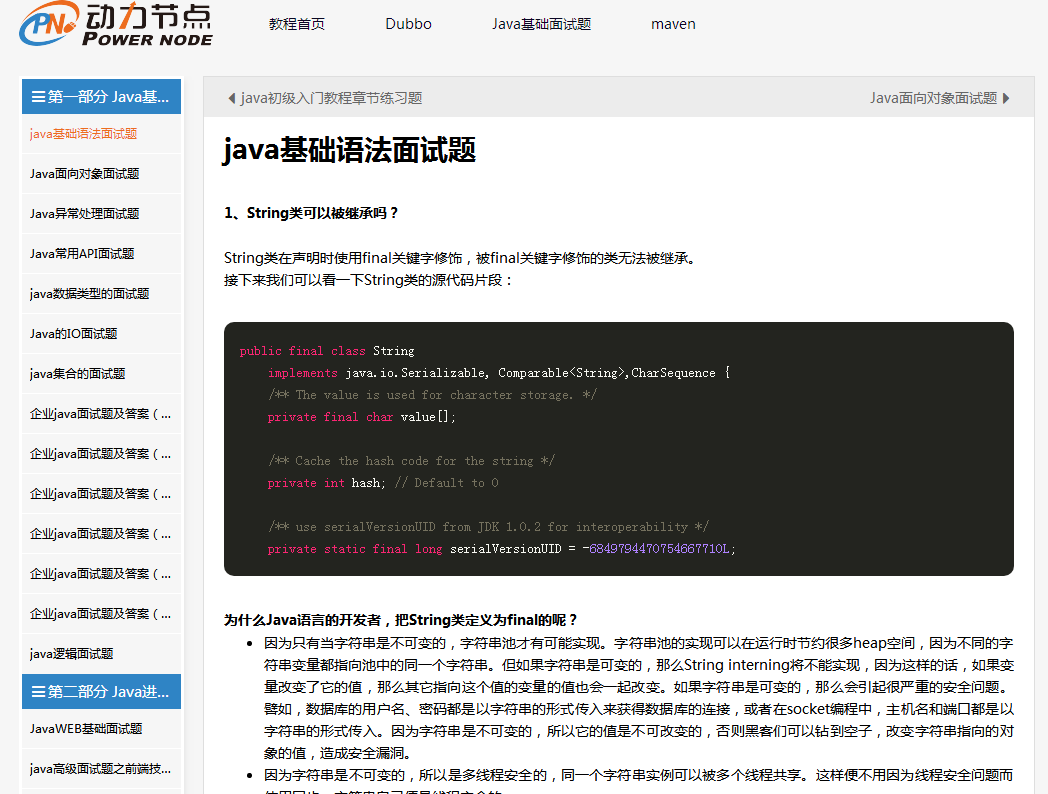Image resolution: width=1048 pixels, height=794 pixels.
Task: Collapse the 第二部分 Java进阶 sidebar section
Action: [102, 692]
